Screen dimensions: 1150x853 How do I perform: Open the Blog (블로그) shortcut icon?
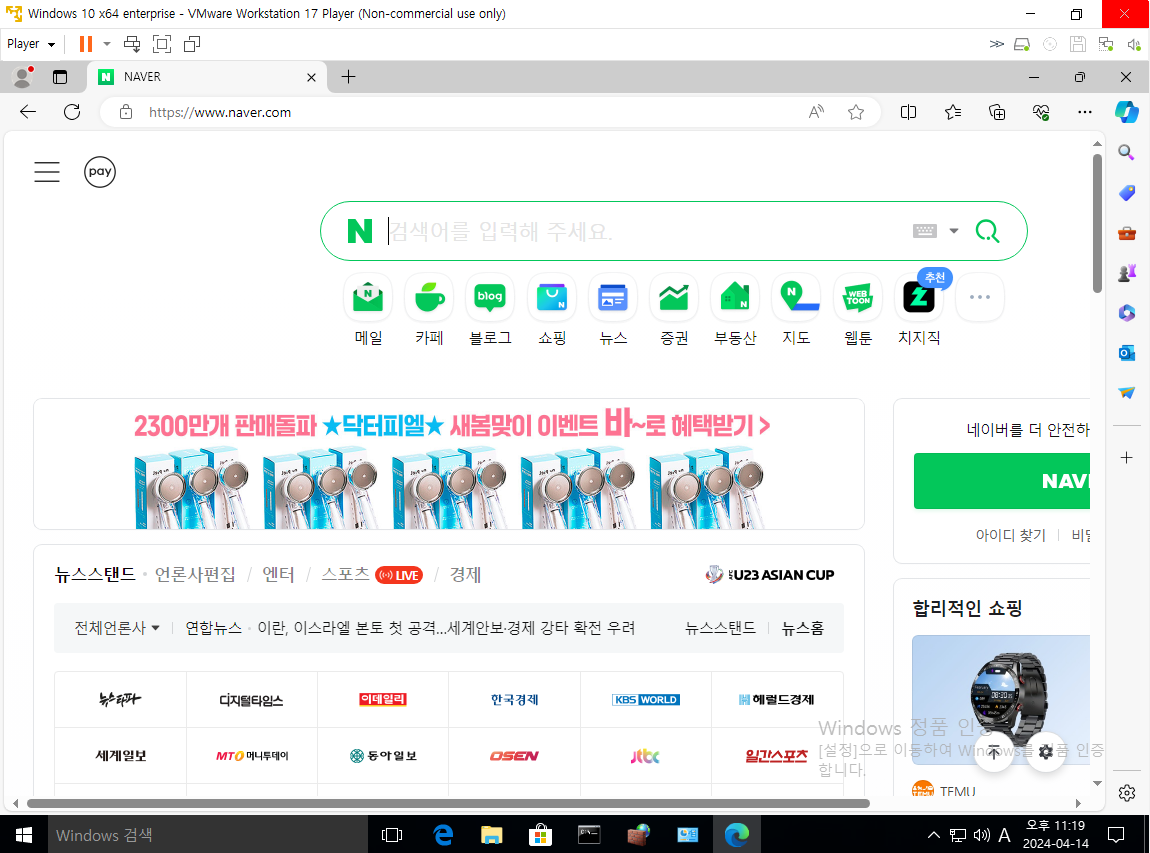point(490,298)
